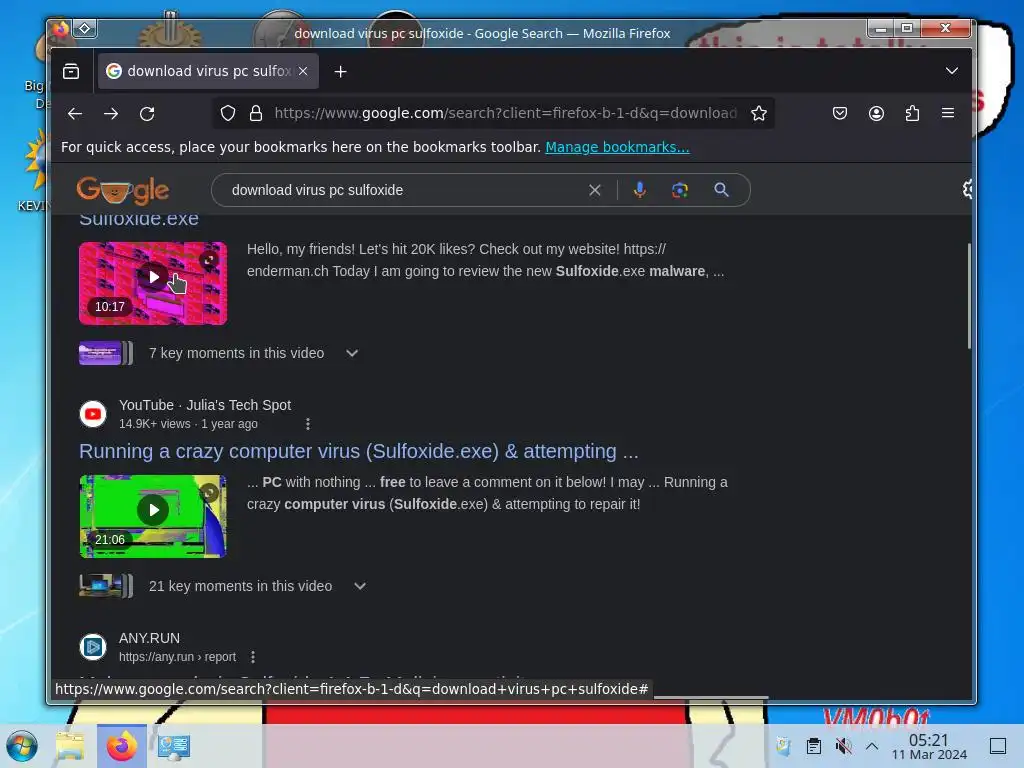Open the Windows Start button
Viewport: 1024px width, 768px height.
(22, 746)
